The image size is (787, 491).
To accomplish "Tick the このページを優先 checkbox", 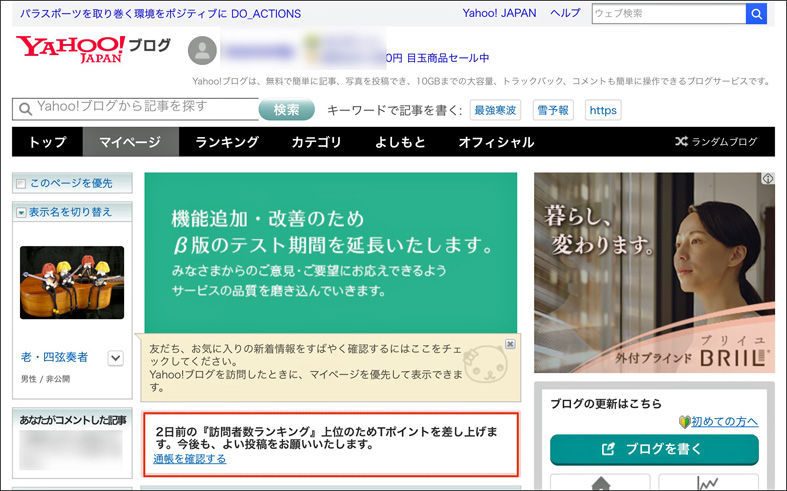I will click(x=21, y=184).
